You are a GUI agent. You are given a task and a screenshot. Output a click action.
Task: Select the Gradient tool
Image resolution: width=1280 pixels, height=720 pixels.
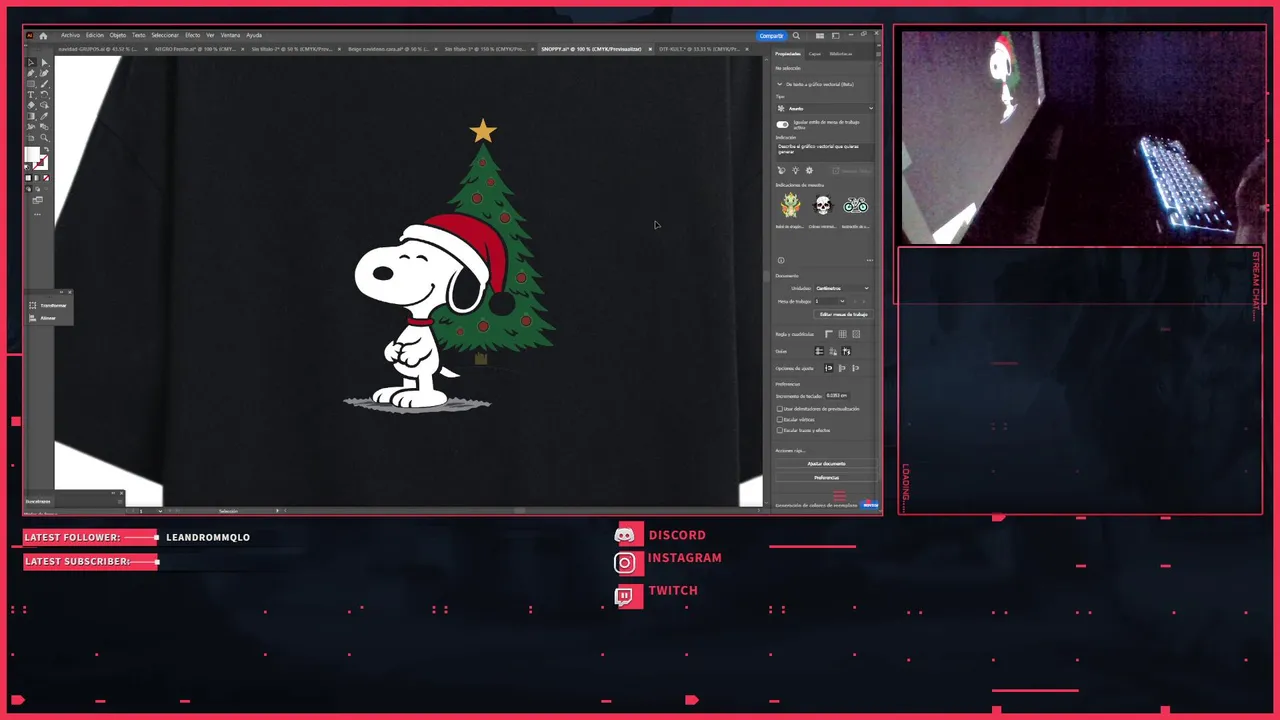(30, 116)
